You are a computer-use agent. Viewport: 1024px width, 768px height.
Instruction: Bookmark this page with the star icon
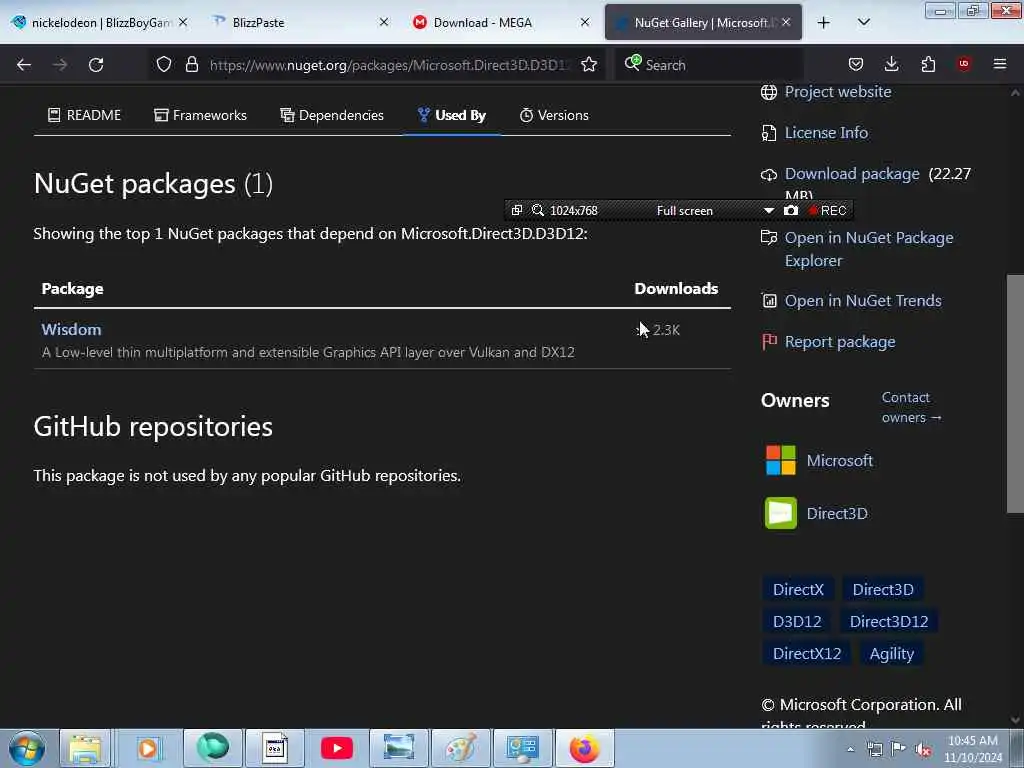coord(589,65)
